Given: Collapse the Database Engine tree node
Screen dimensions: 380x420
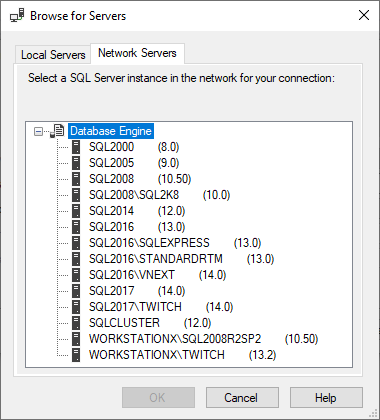Looking at the screenshot, I should click(x=38, y=131).
